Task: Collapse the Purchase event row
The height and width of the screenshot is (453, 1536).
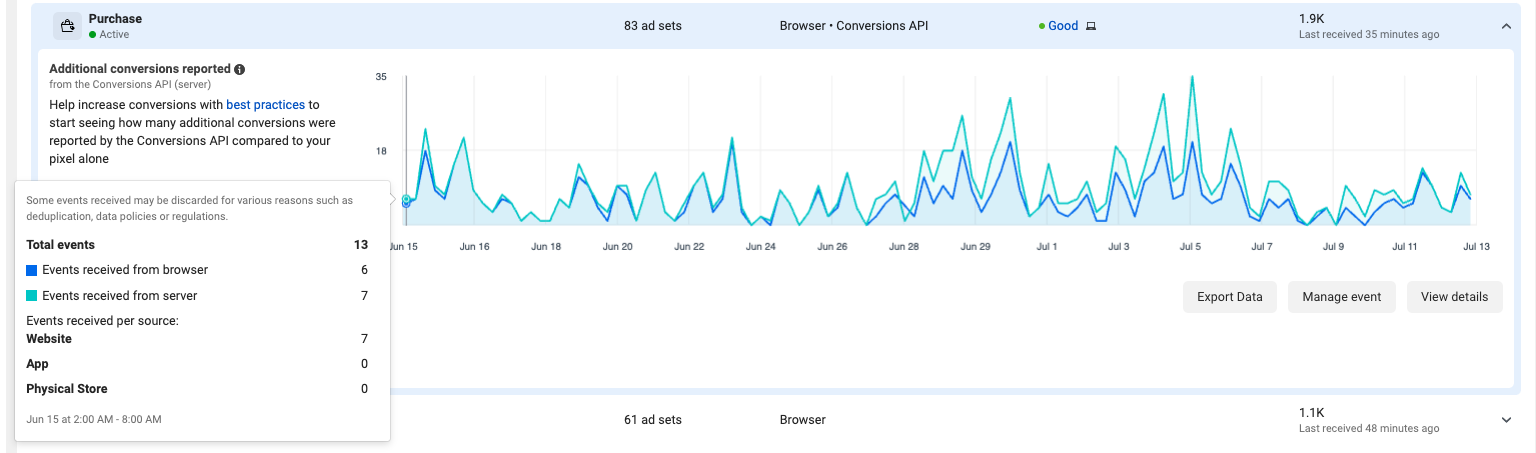Action: 1506,26
